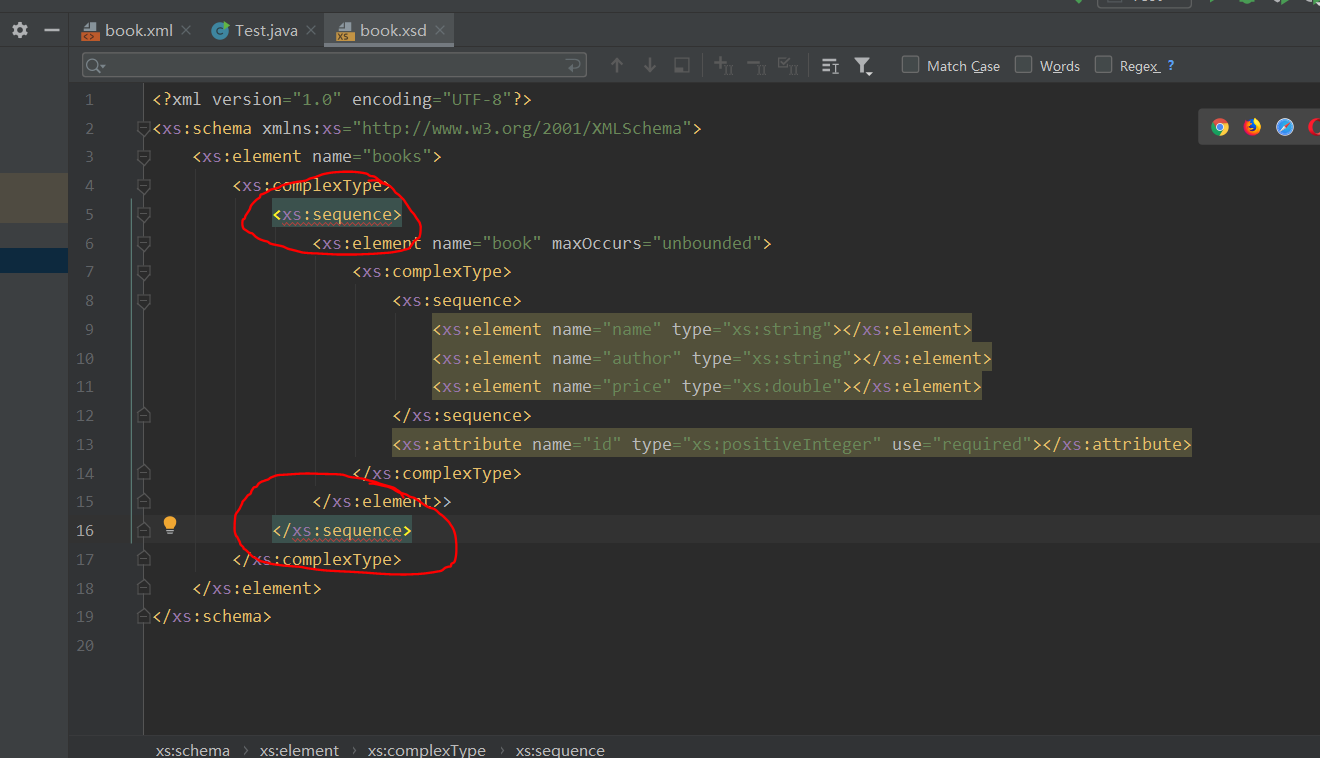Open regex help question mark
The image size is (1320, 758).
(x=1171, y=65)
